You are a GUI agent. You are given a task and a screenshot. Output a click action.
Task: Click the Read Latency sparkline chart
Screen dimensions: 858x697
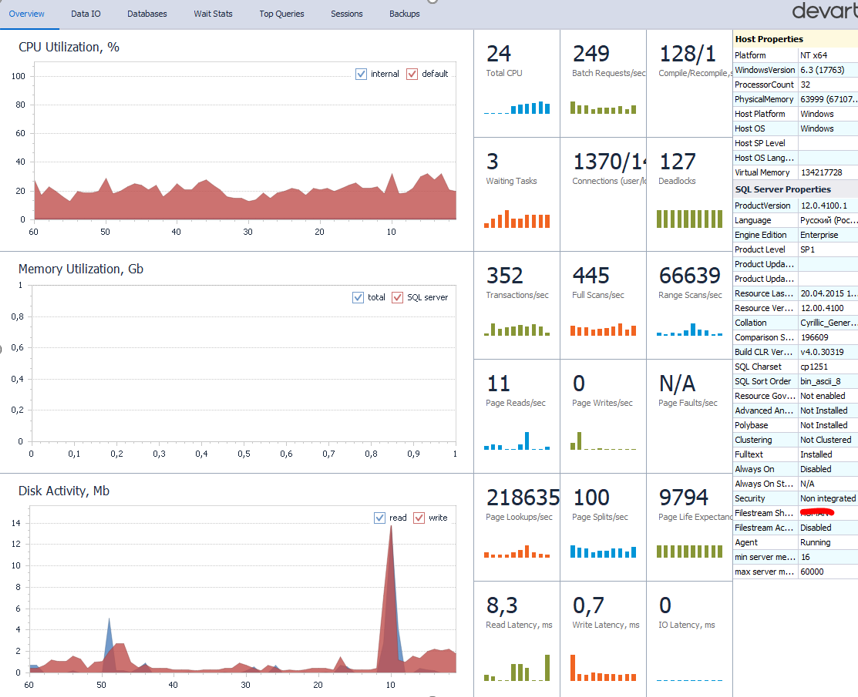[517, 667]
